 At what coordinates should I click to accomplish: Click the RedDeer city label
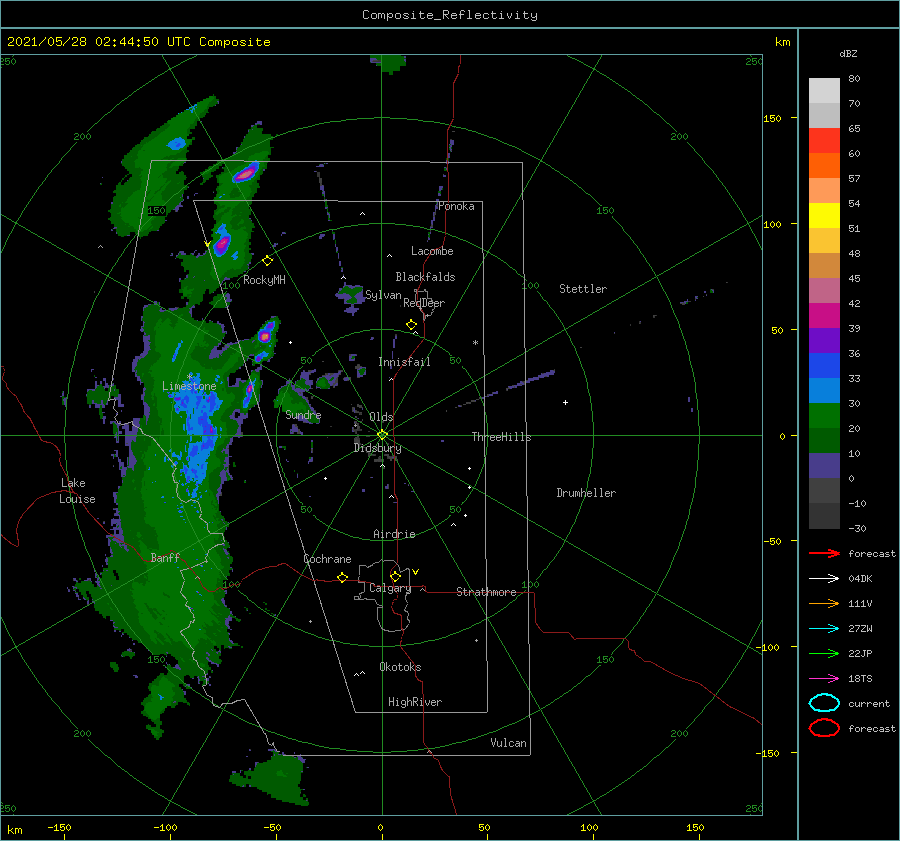pyautogui.click(x=424, y=303)
